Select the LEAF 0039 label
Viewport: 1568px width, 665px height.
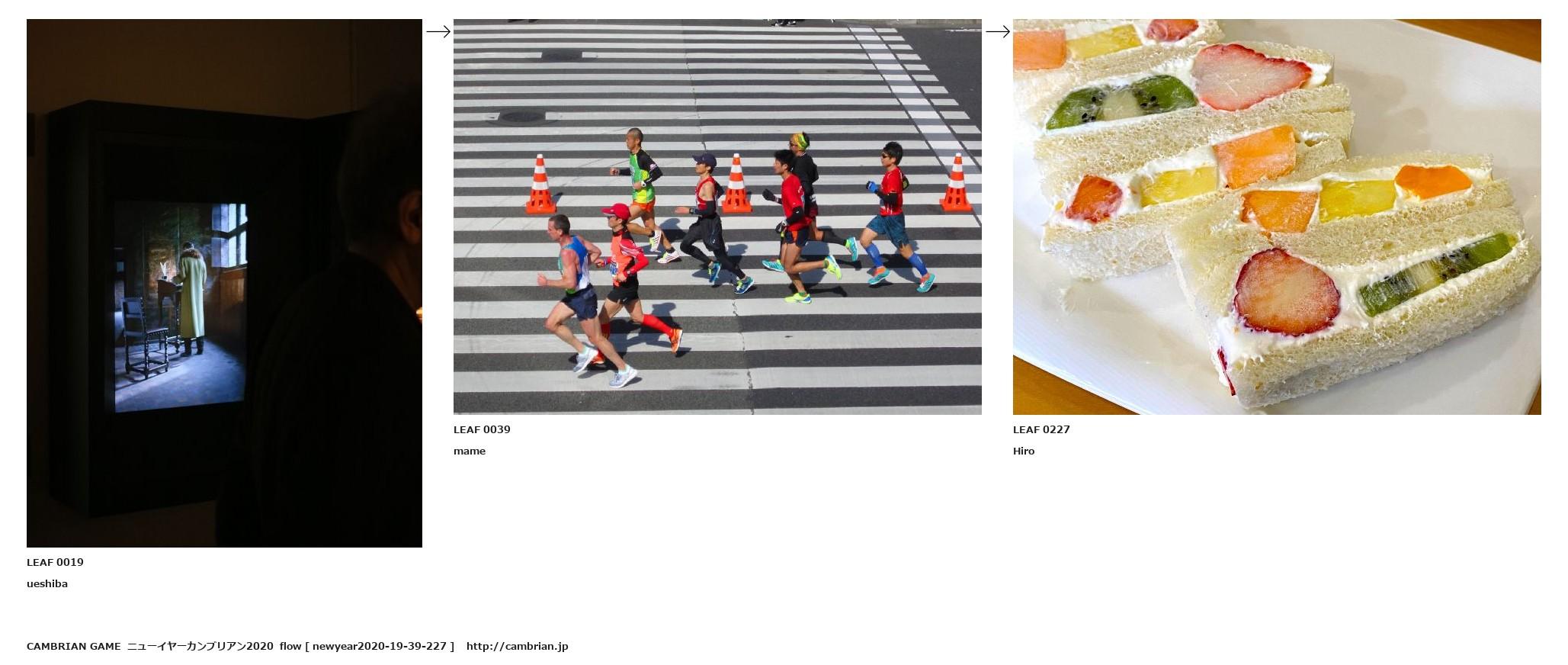tap(482, 429)
